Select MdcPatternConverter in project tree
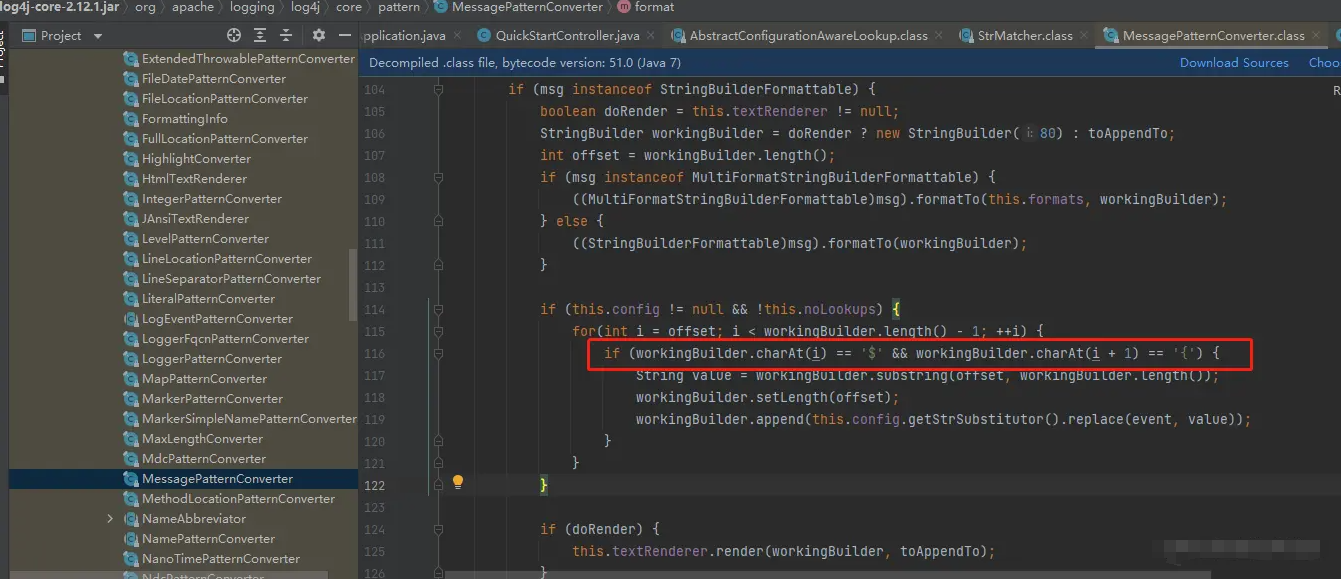The width and height of the screenshot is (1341, 579). [x=203, y=459]
